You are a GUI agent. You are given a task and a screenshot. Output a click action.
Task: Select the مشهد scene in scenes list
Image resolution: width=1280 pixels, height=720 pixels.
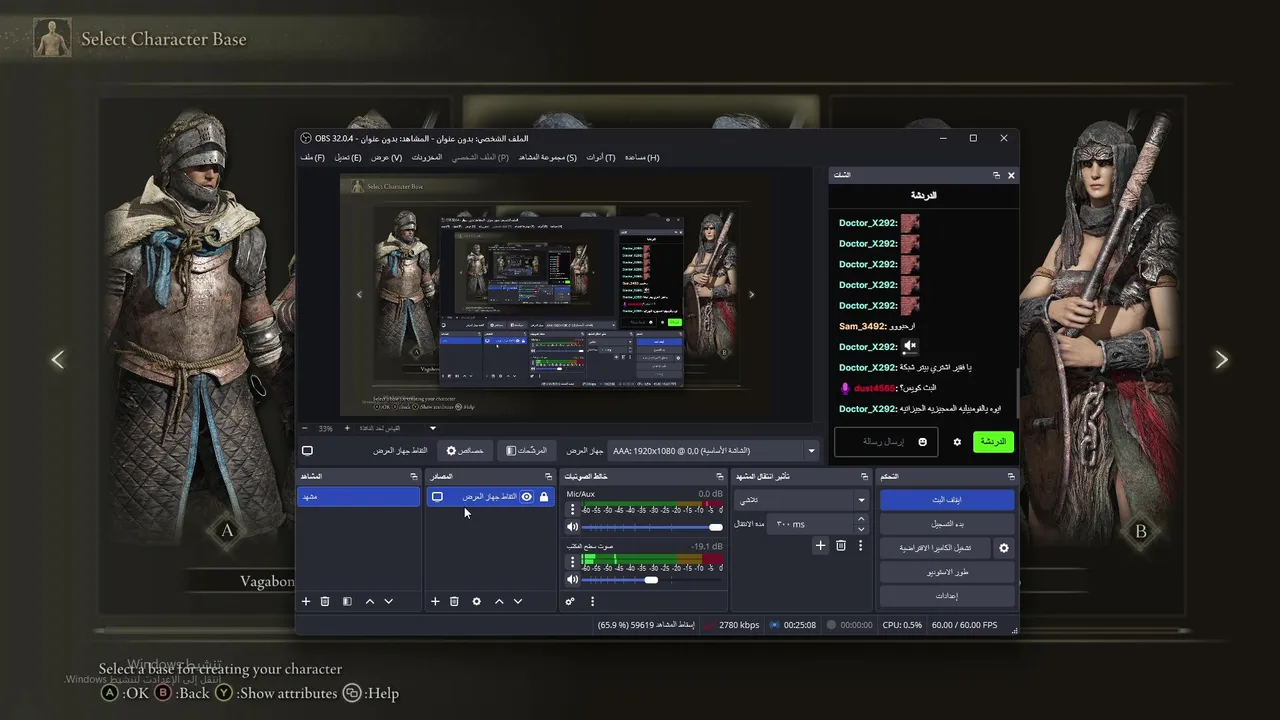(x=359, y=497)
